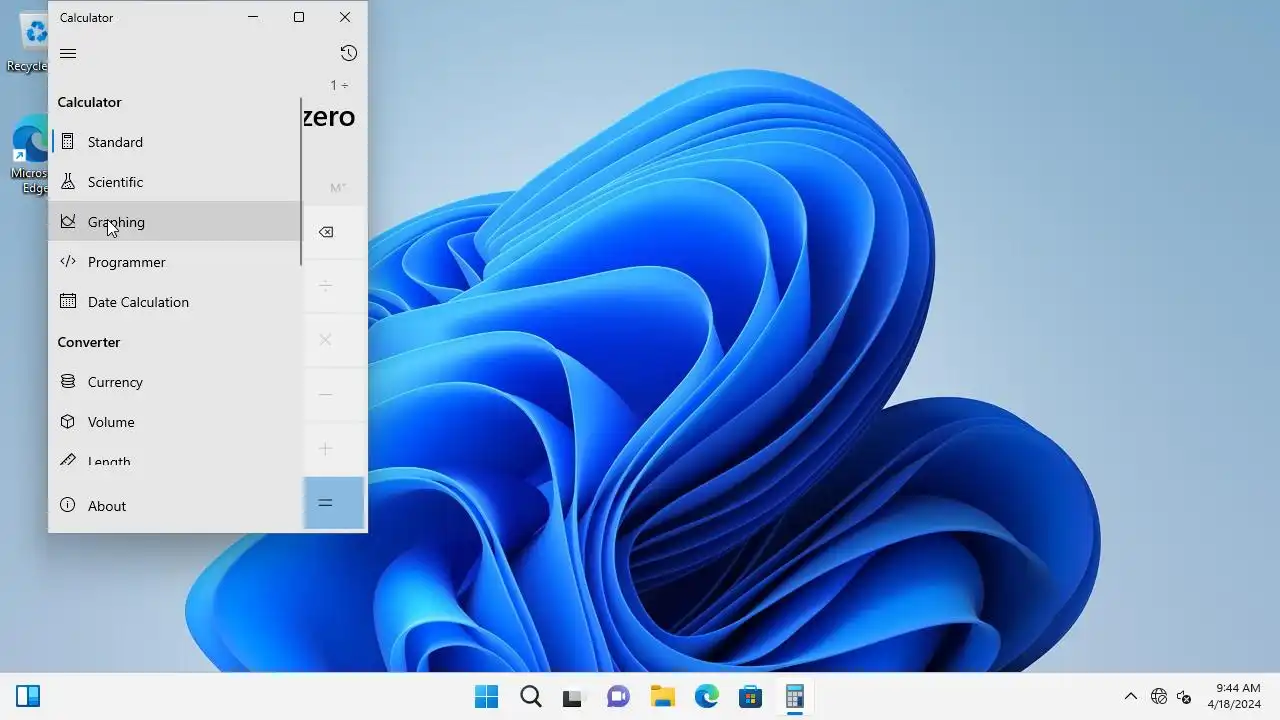Open Task View from taskbar
The width and height of the screenshot is (1280, 720).
click(574, 697)
